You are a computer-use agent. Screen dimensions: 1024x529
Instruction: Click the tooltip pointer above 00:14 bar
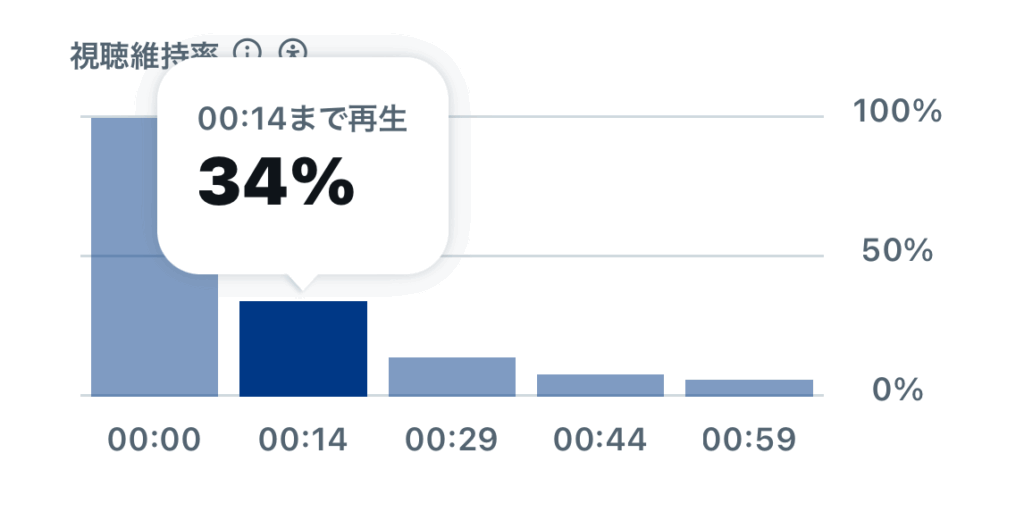303,283
